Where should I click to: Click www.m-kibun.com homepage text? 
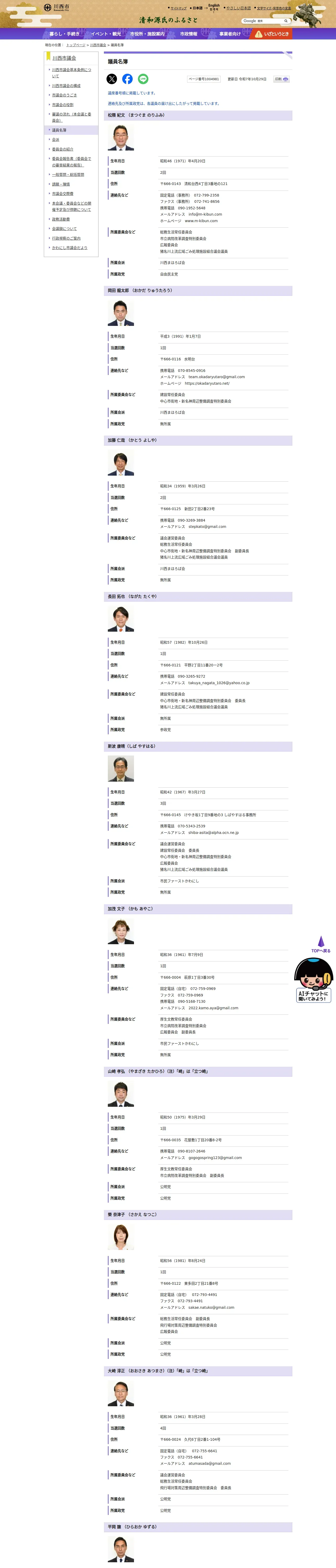(201, 221)
